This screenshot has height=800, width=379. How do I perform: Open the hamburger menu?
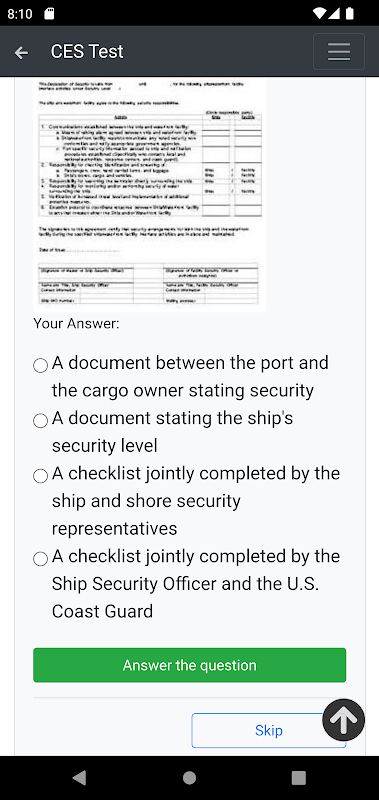(x=339, y=52)
